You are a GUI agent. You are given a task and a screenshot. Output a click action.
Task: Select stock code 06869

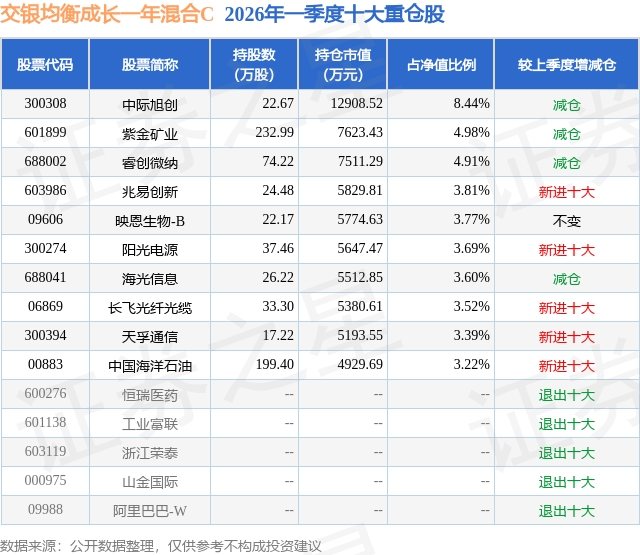(x=45, y=306)
